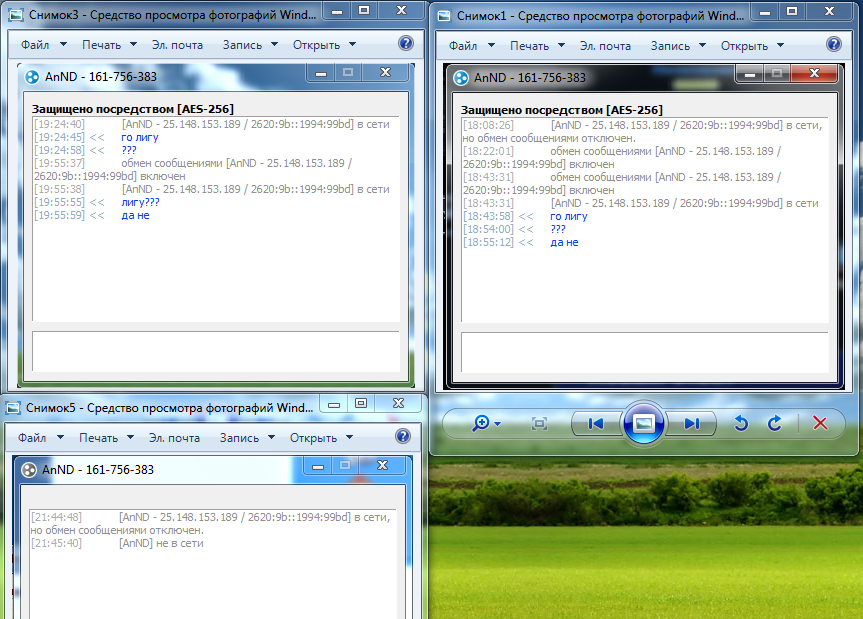Open Запись menu in Снимок3 window
The image size is (863, 619).
250,45
